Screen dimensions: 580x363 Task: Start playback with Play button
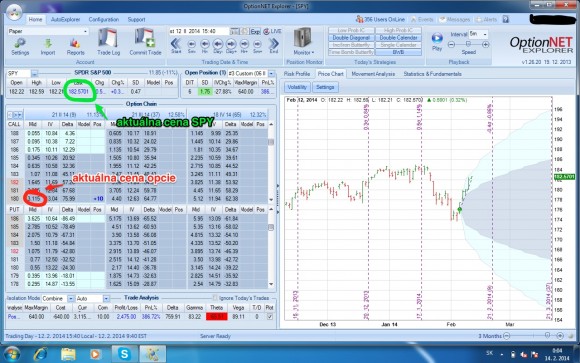point(437,41)
